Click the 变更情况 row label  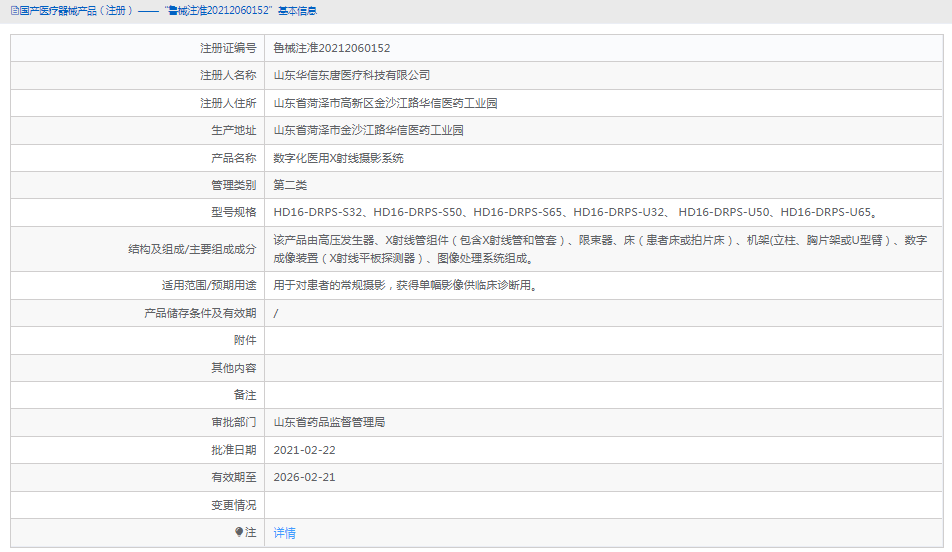coord(233,505)
